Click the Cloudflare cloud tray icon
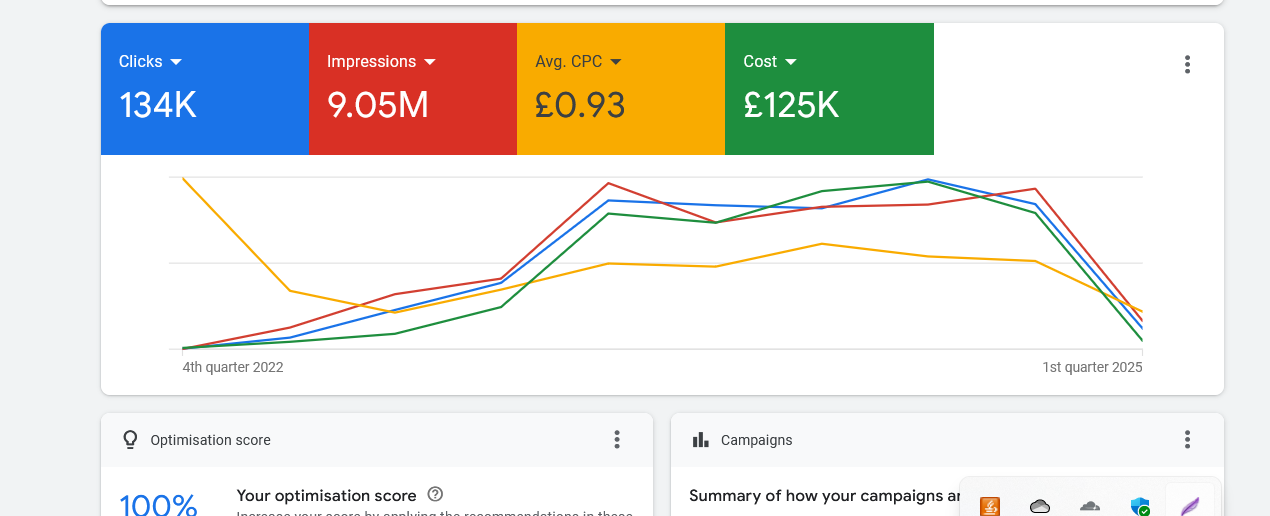The image size is (1270, 516). tap(1090, 506)
